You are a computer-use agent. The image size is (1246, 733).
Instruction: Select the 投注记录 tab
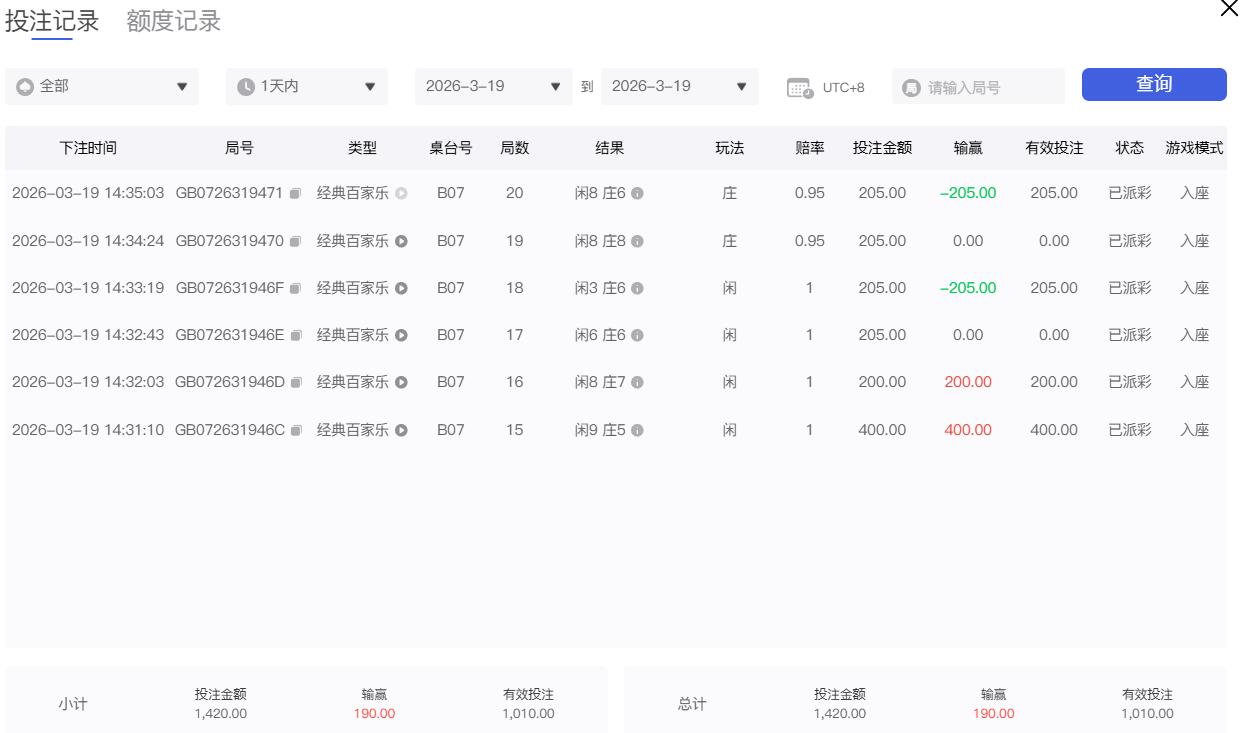tap(52, 22)
